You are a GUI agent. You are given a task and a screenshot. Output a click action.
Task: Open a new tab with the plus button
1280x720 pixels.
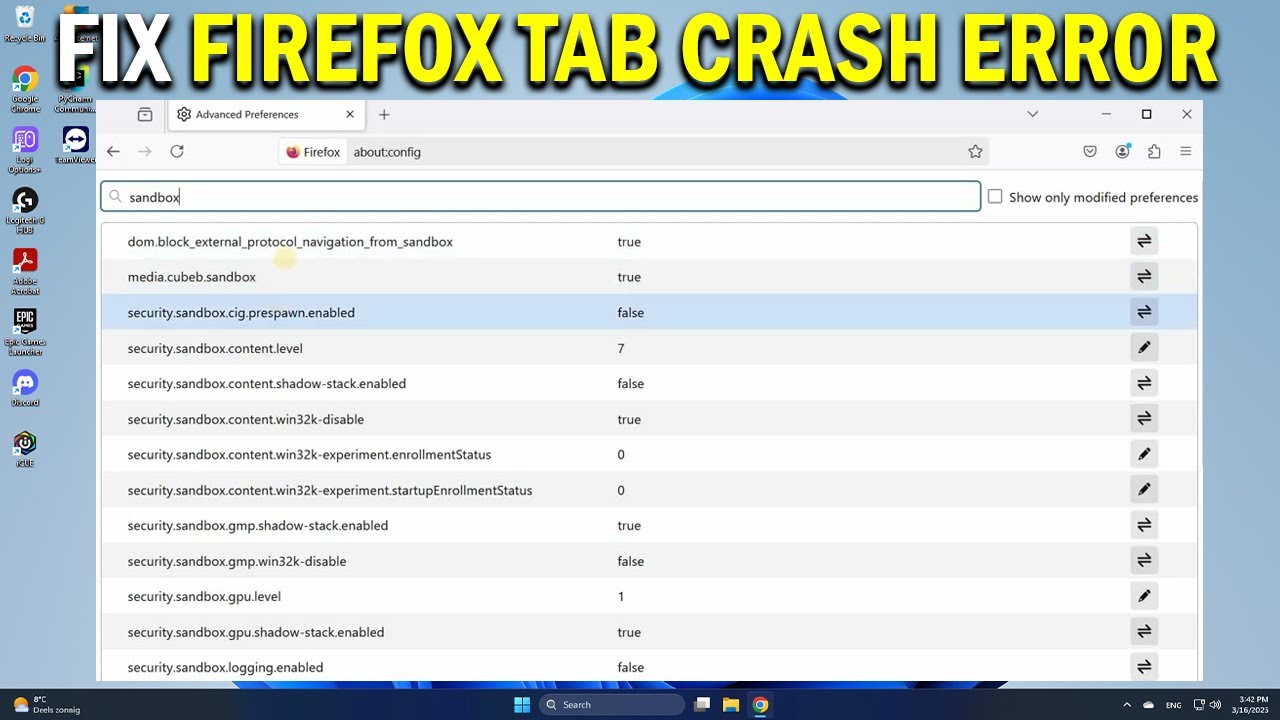[x=384, y=115]
